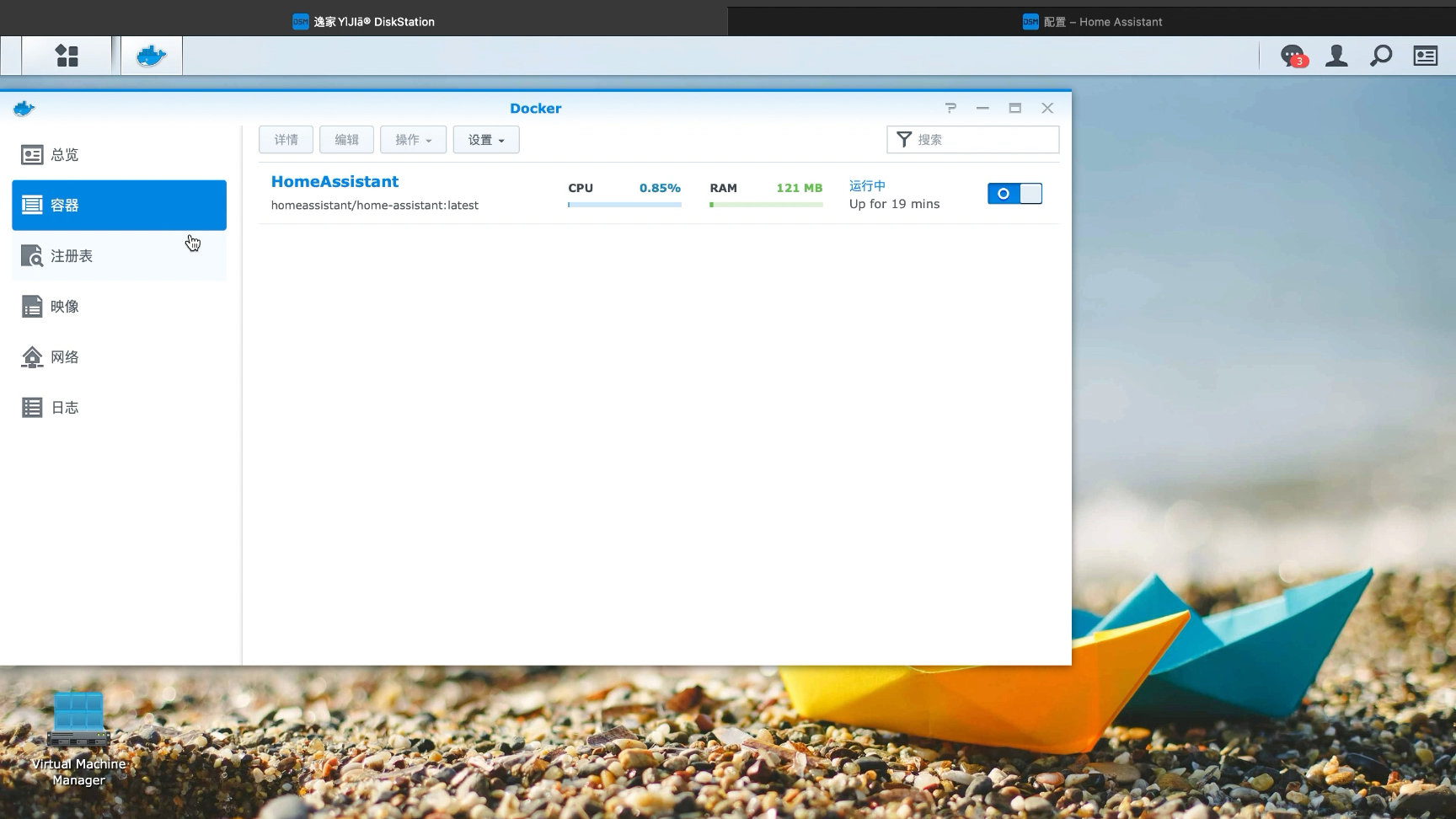Open the 操作 action dropdown
This screenshot has height=819, width=1456.
coord(413,140)
